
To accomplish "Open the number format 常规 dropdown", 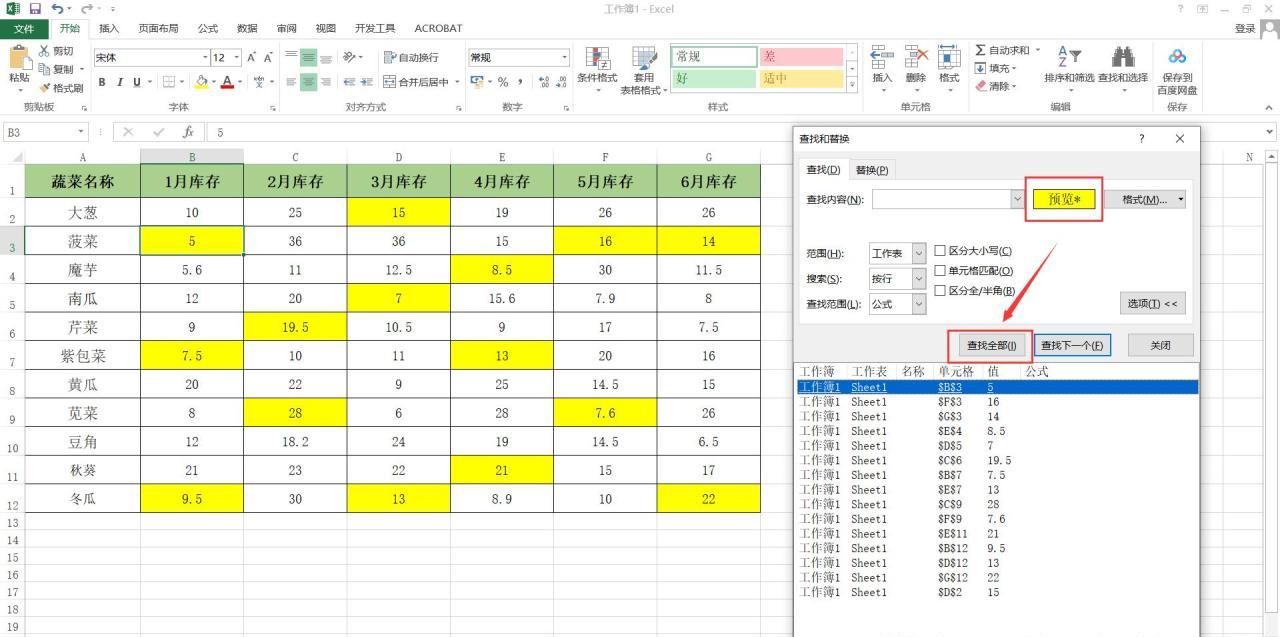I will tap(564, 58).
